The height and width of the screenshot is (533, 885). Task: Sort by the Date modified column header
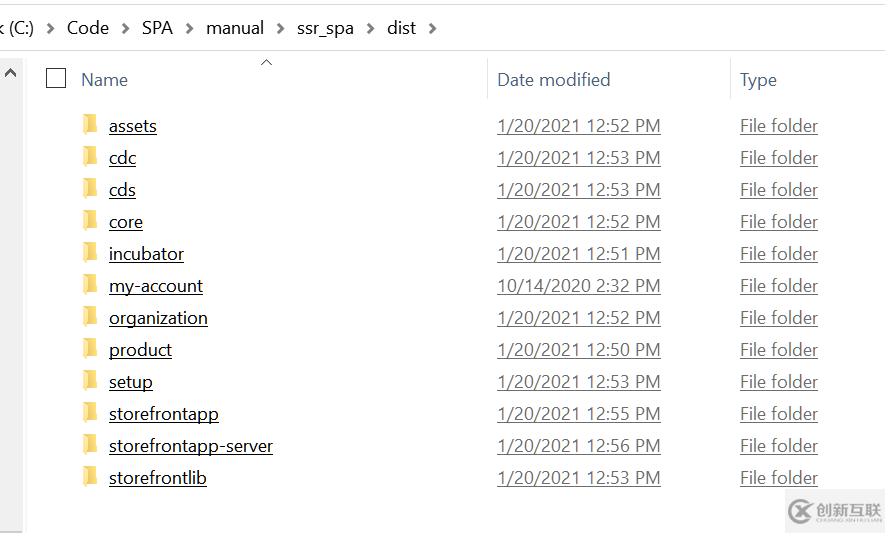pos(553,80)
